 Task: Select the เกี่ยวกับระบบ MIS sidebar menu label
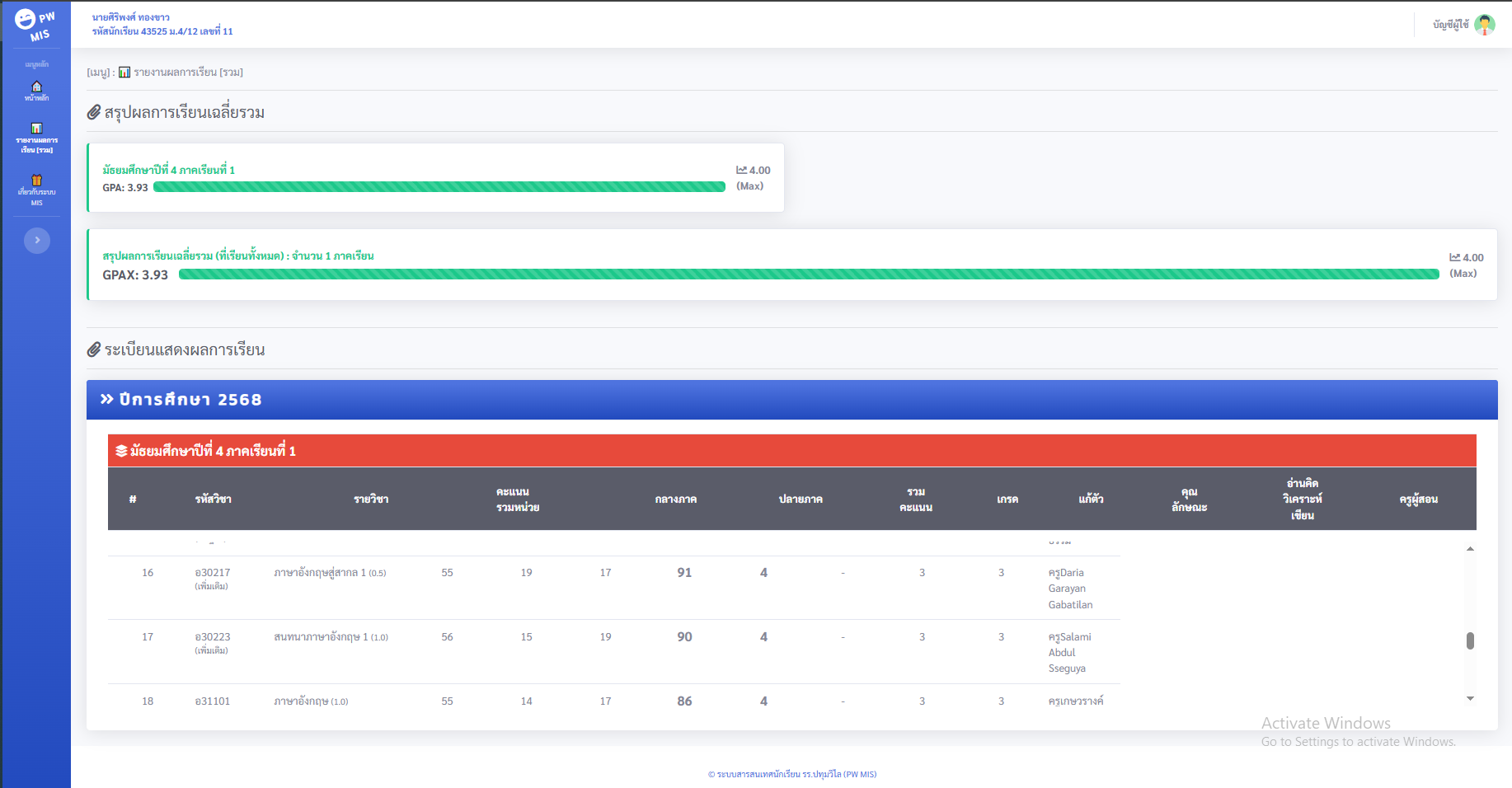coord(36,197)
